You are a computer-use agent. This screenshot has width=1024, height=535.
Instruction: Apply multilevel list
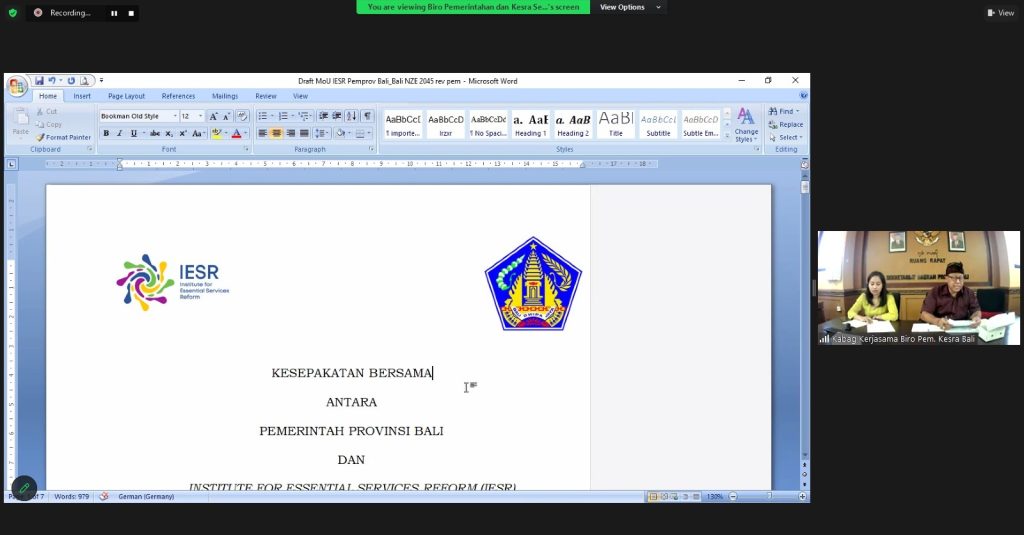tap(304, 116)
